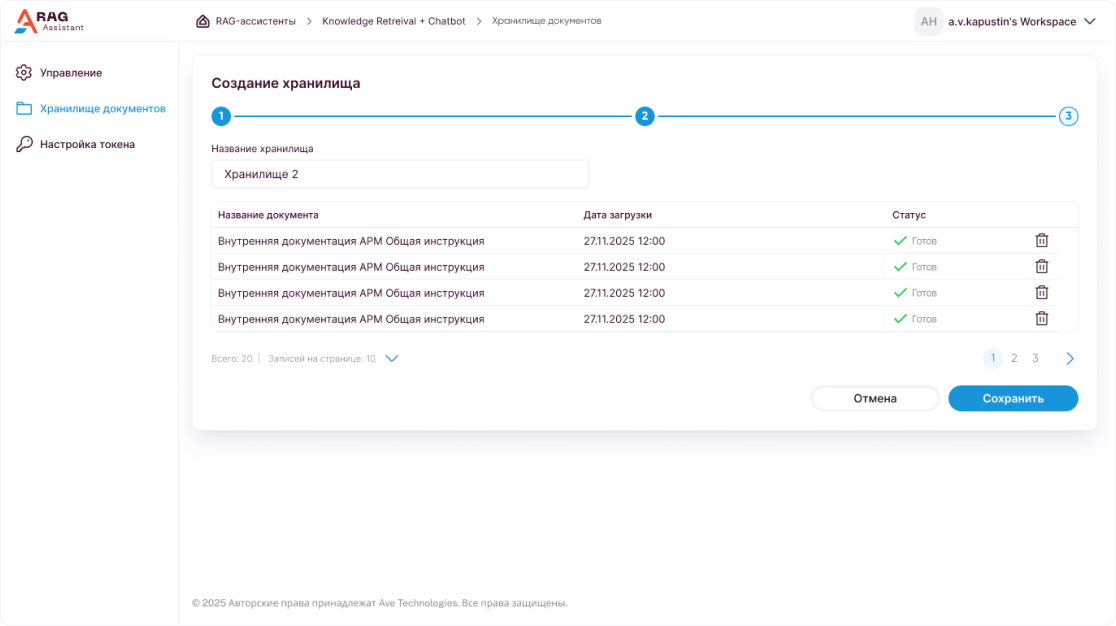This screenshot has width=1116, height=626.
Task: Open Knowledge Retreival + Chatbot breadcrumb
Action: pos(393,21)
